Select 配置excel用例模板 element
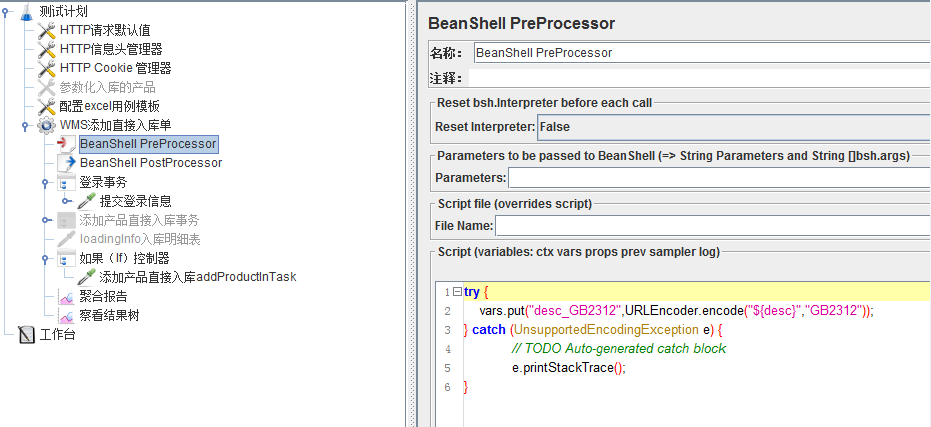Image resolution: width=931 pixels, height=427 pixels. point(109,106)
